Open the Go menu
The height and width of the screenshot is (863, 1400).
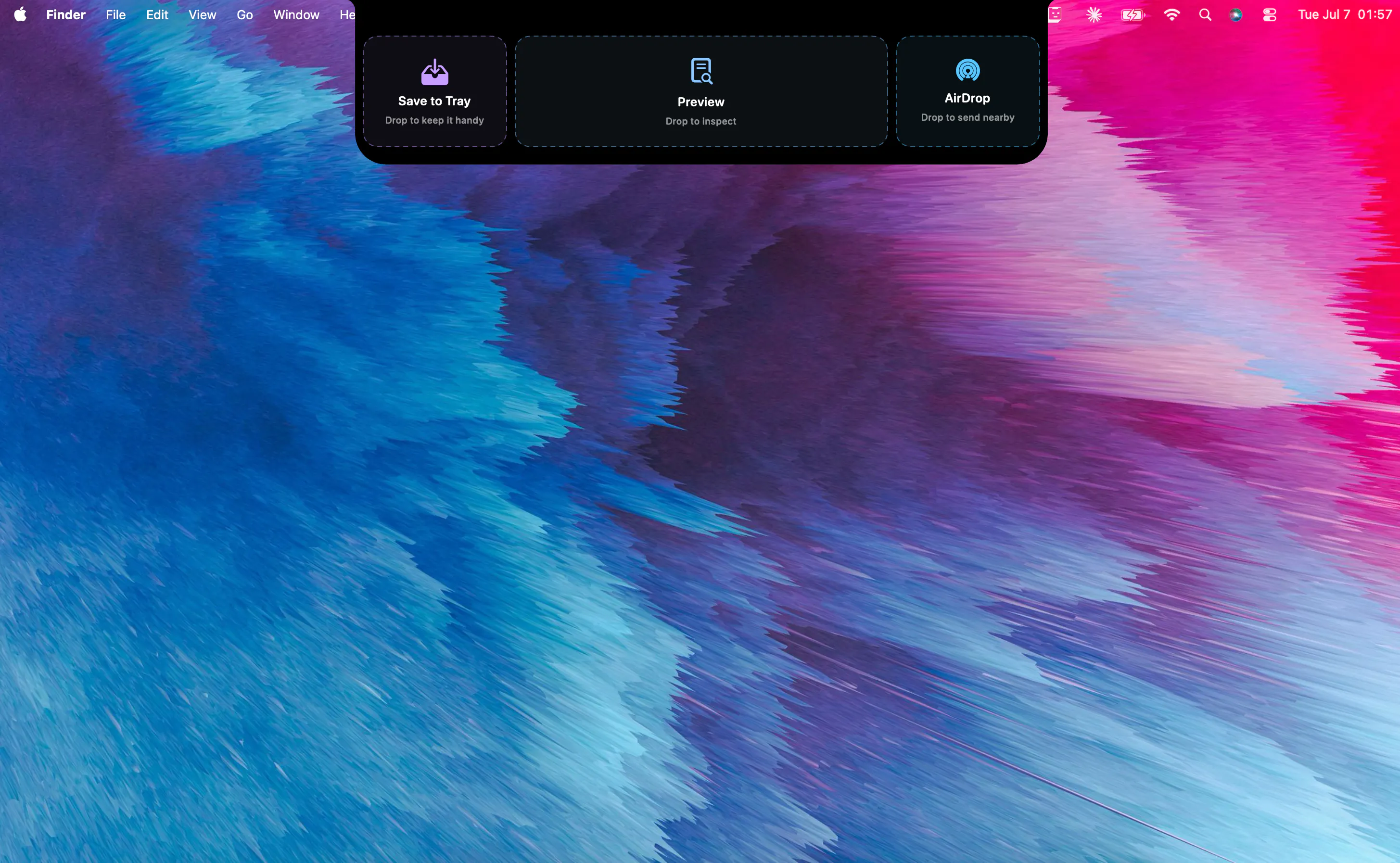point(245,15)
